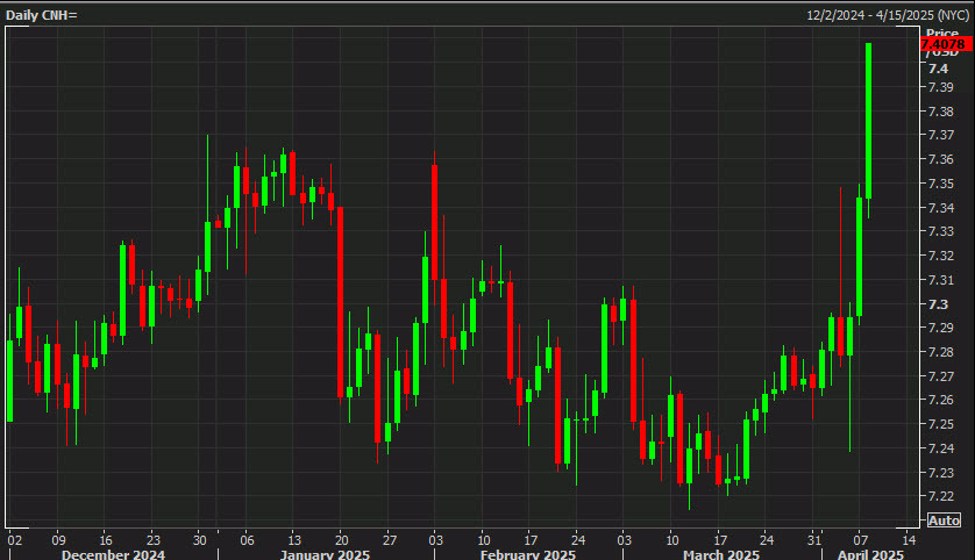The height and width of the screenshot is (560, 975).
Task: Click the 7.28 price axis label
Action: pyautogui.click(x=940, y=352)
